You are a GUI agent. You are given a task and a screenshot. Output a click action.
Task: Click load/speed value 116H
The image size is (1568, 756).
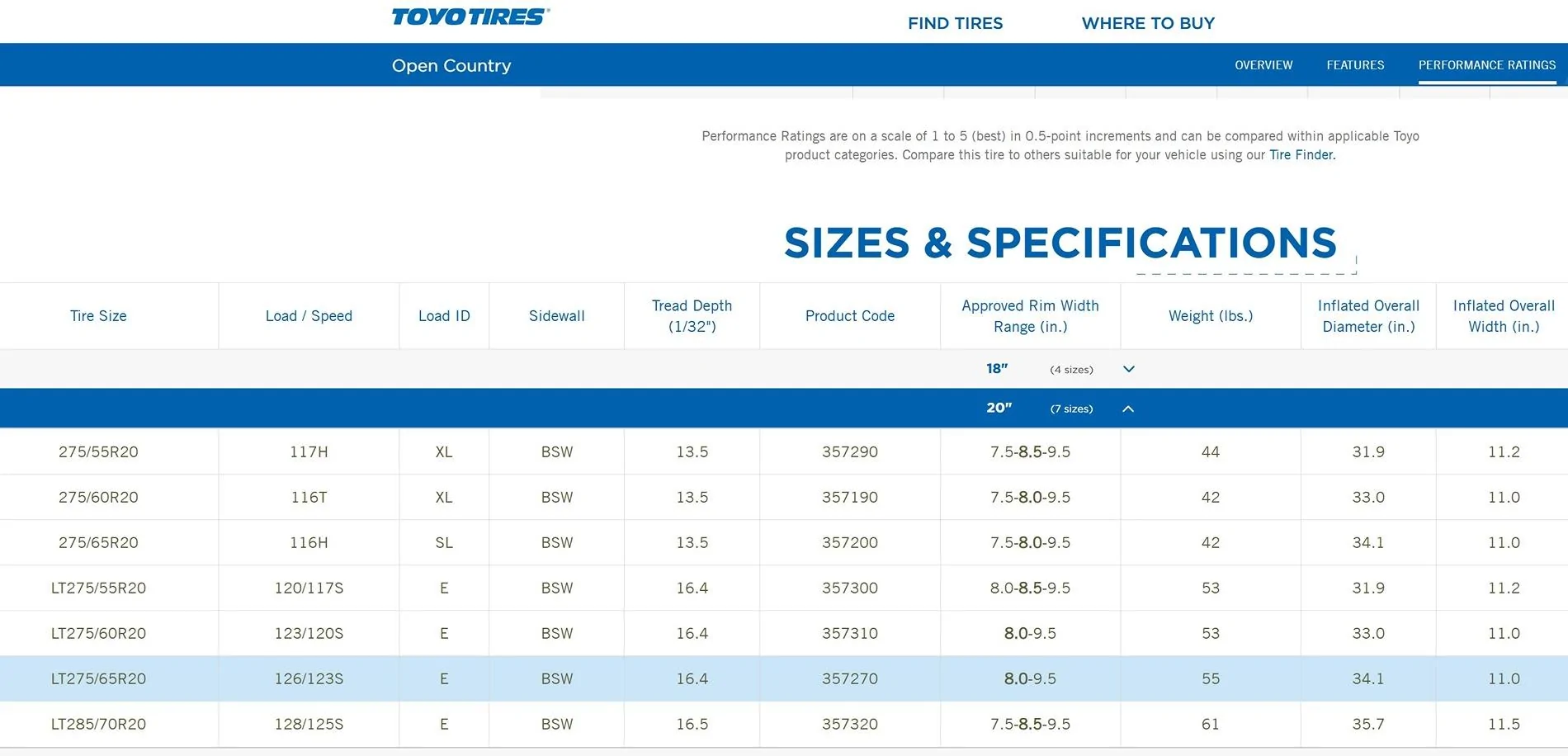(x=309, y=542)
